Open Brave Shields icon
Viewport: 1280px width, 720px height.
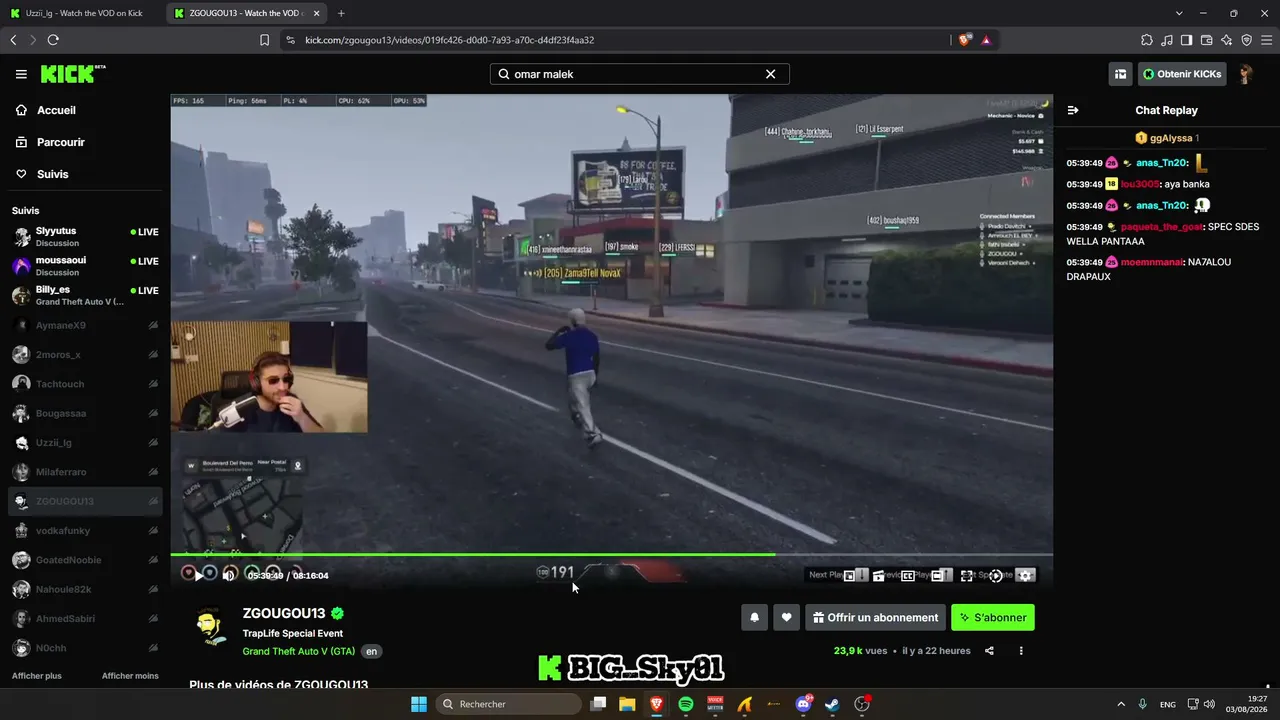(x=964, y=40)
